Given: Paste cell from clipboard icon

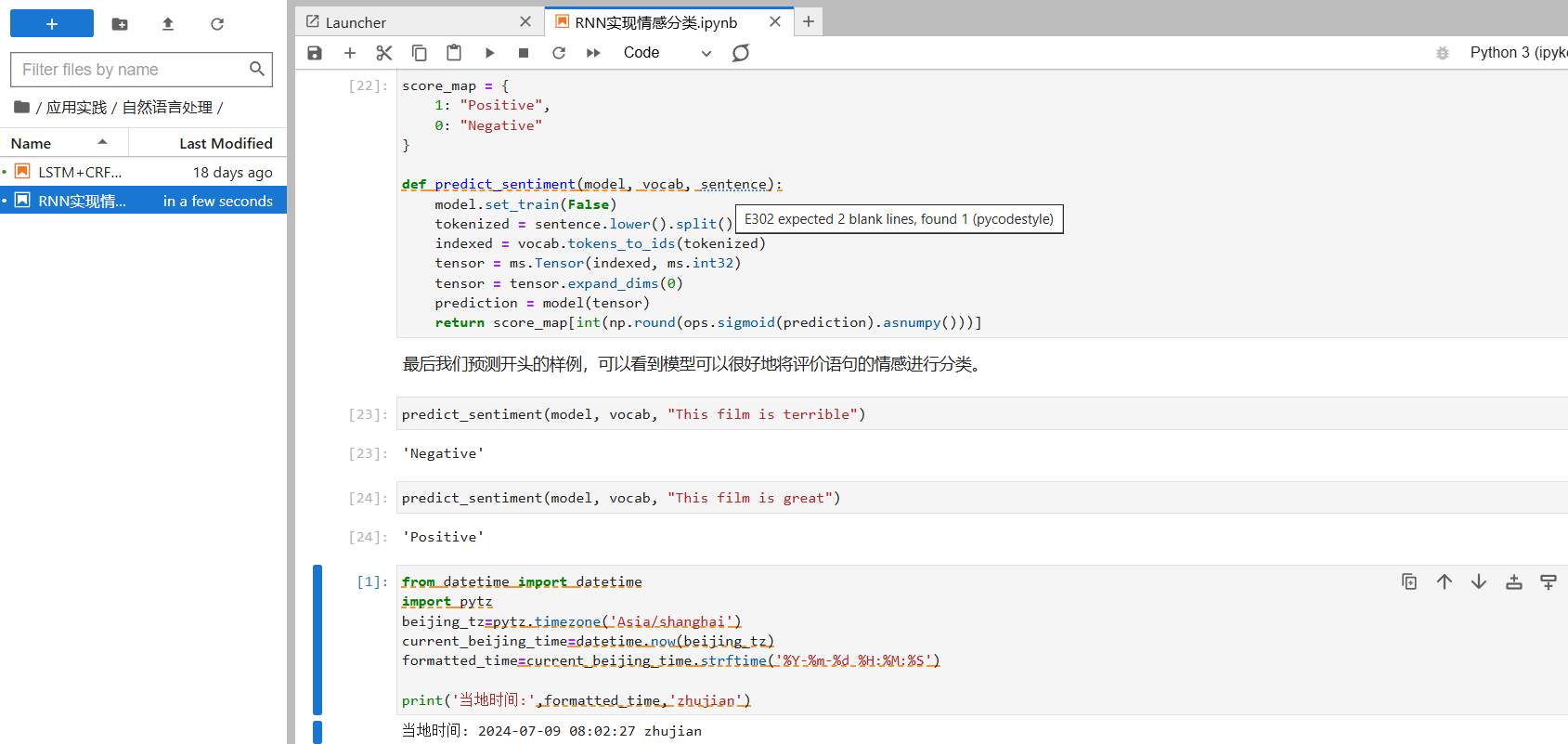Looking at the screenshot, I should [454, 53].
